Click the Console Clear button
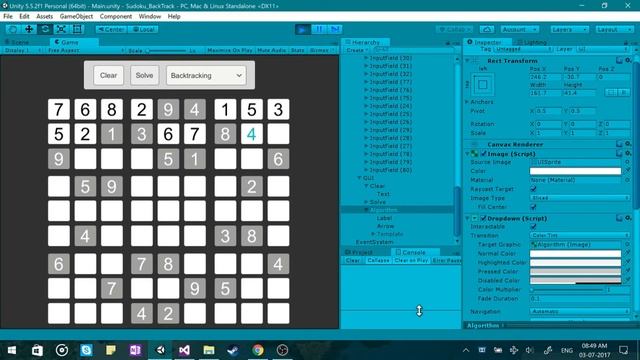Screen dimensions: 640x360 353,260
